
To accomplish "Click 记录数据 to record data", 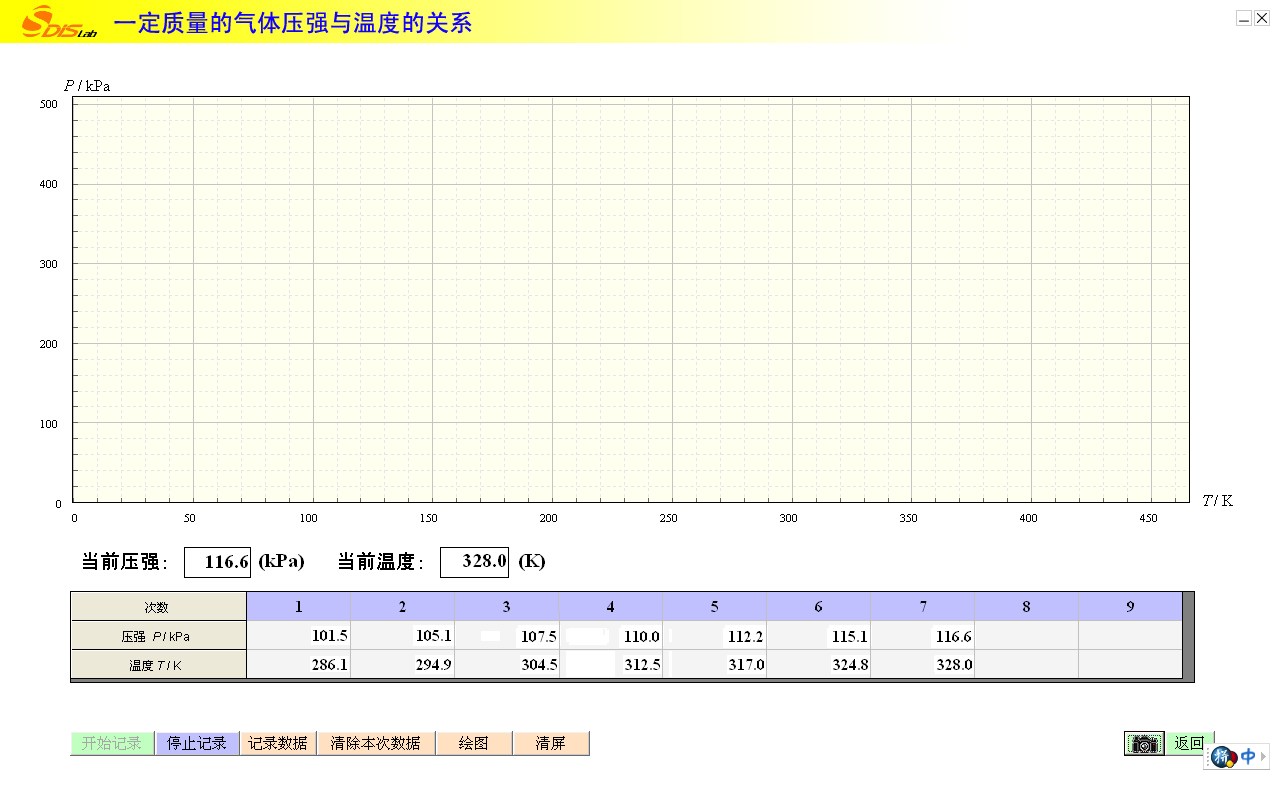I will coord(278,743).
